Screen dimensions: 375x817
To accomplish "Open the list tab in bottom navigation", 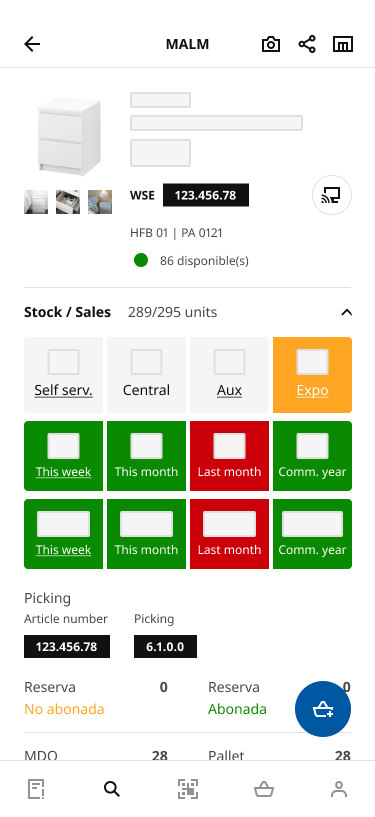I will click(36, 789).
